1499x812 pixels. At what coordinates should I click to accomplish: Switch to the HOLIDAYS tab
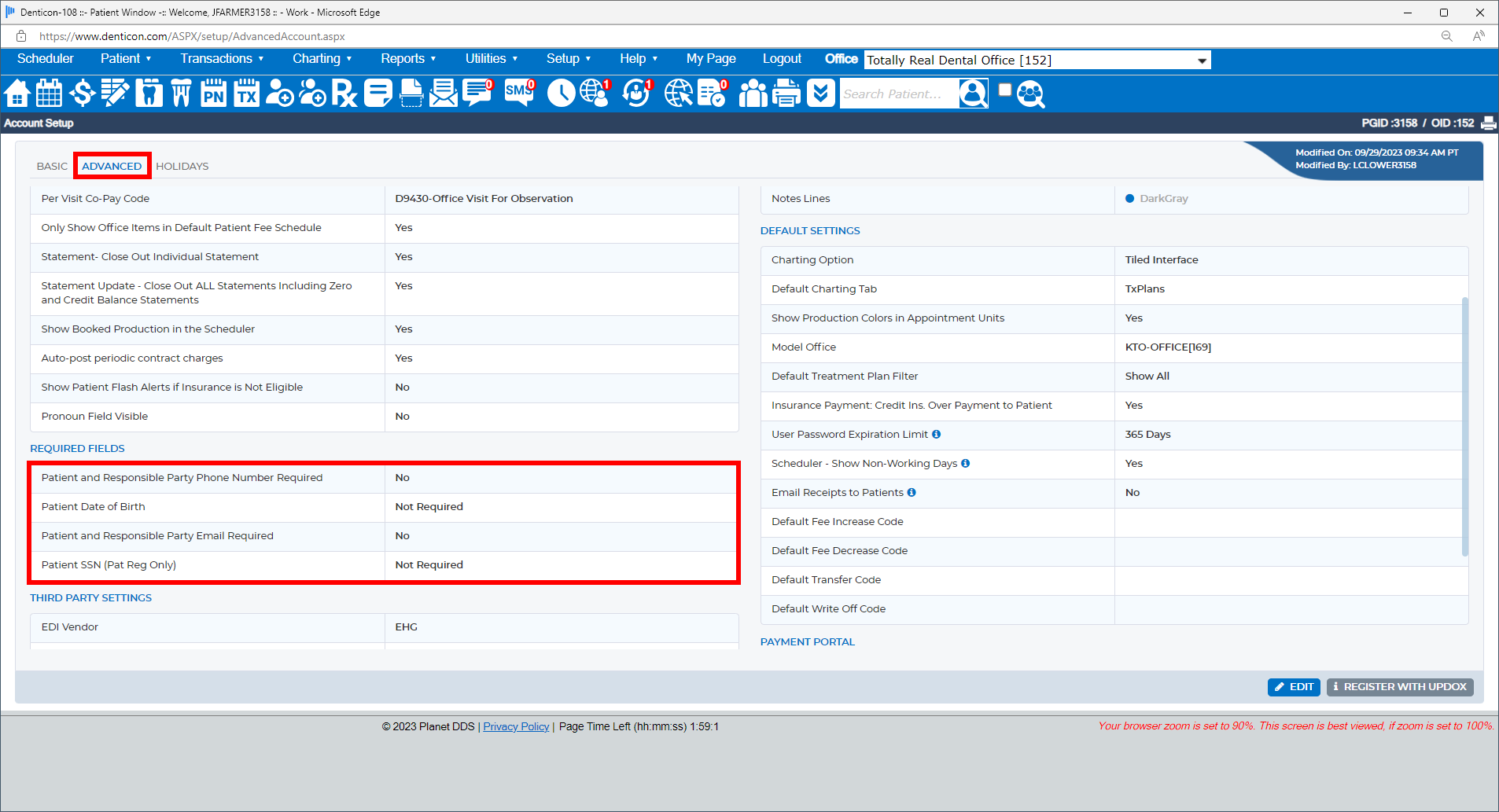click(x=182, y=166)
